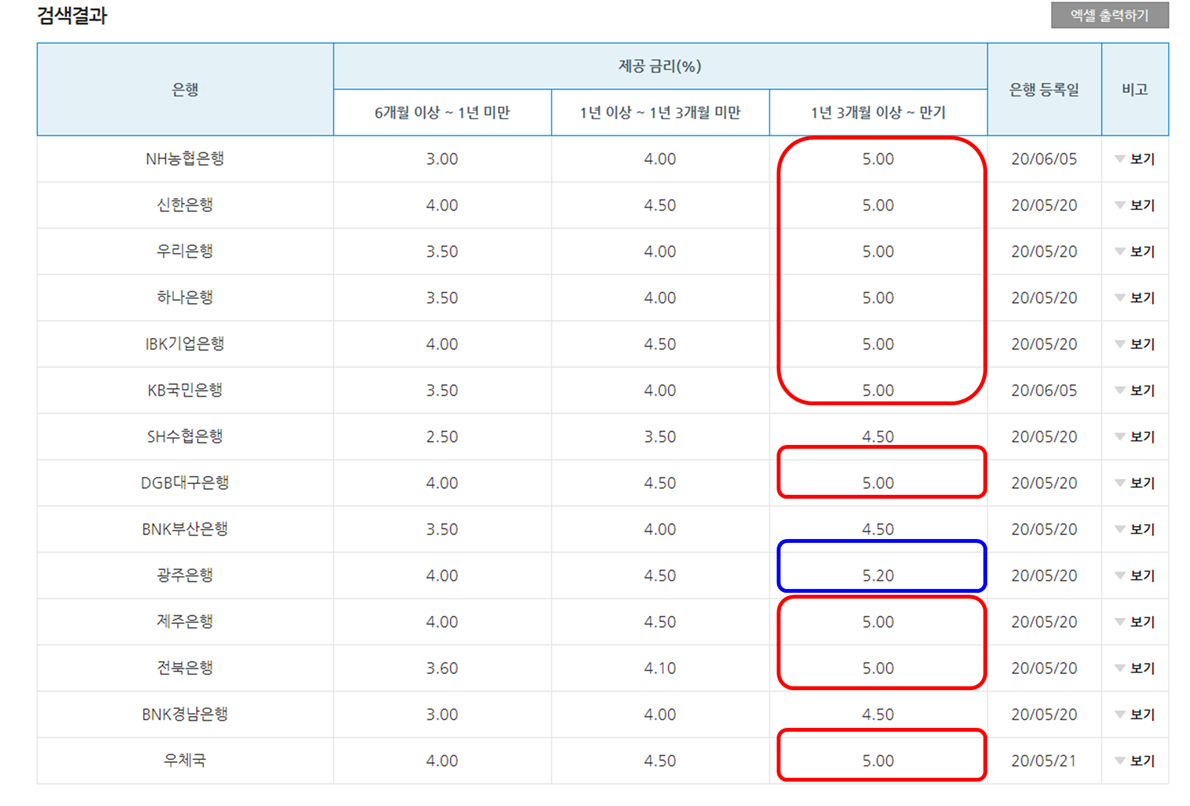Image resolution: width=1190 pixels, height=806 pixels.
Task: Click BNK경남은행 3.00 six-month rate
Action: [442, 714]
